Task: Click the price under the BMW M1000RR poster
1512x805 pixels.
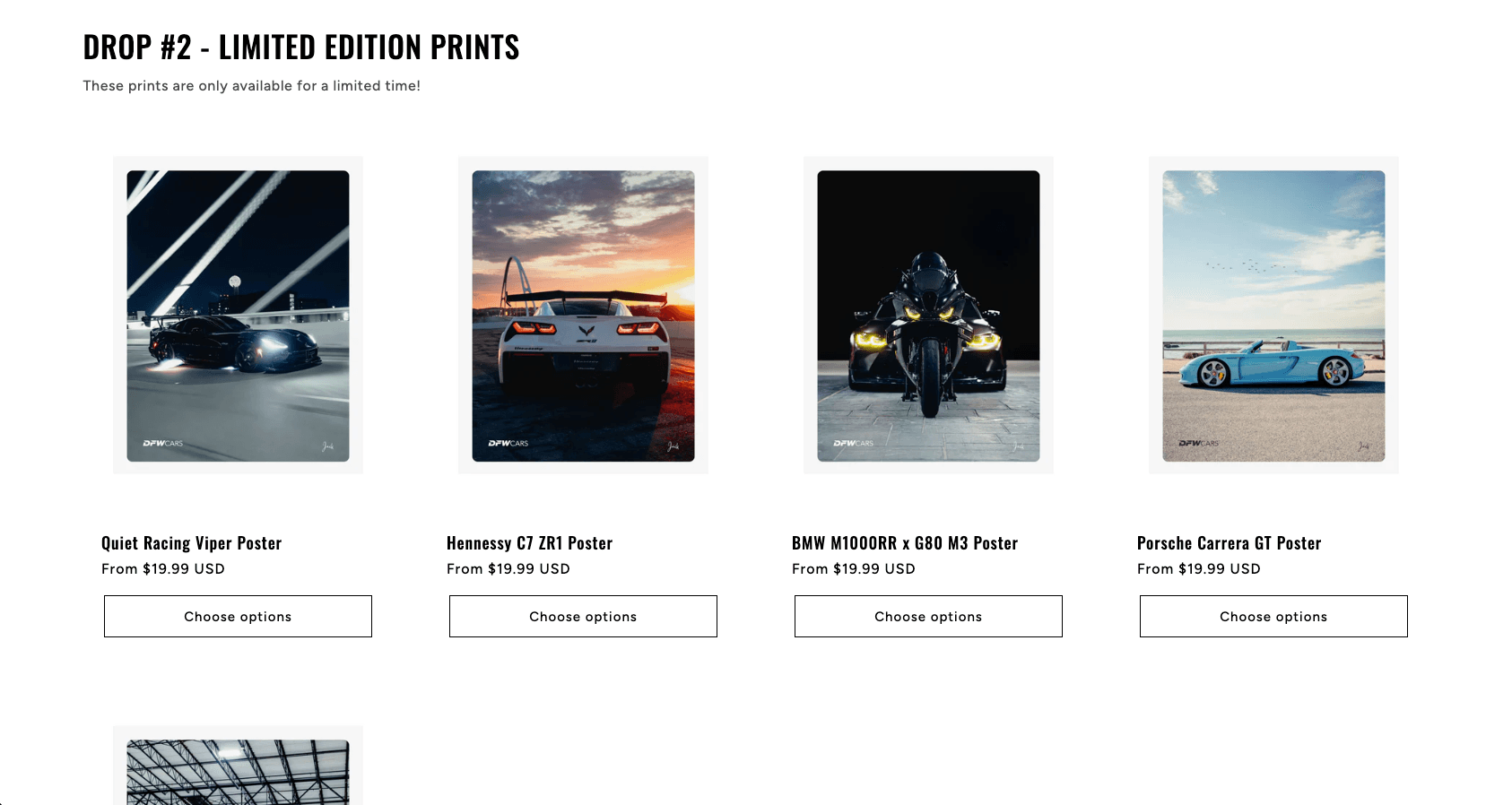Action: pyautogui.click(x=854, y=568)
